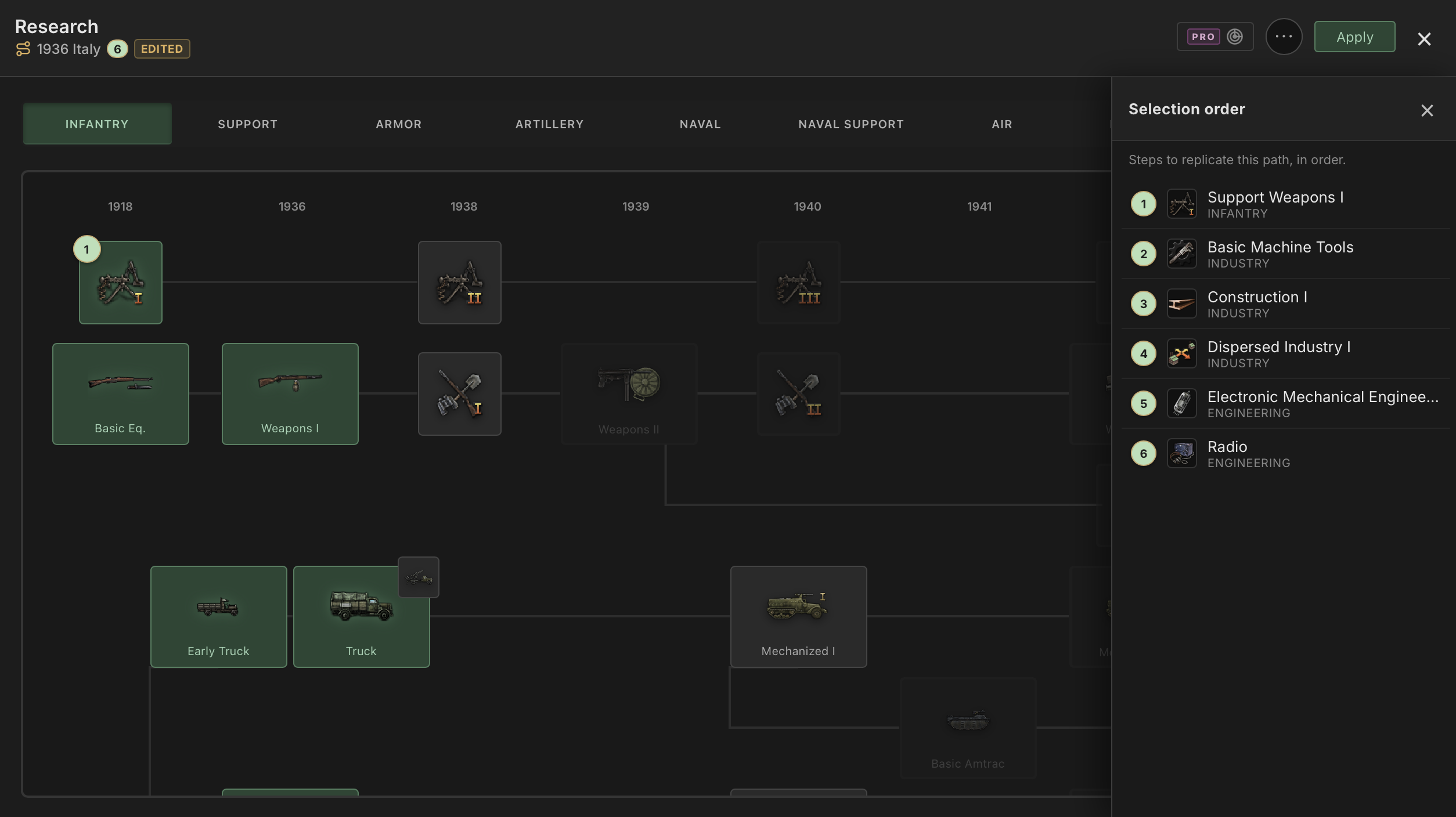Click the Weapons I rifle node
This screenshot has width=1456, height=817.
coord(290,394)
